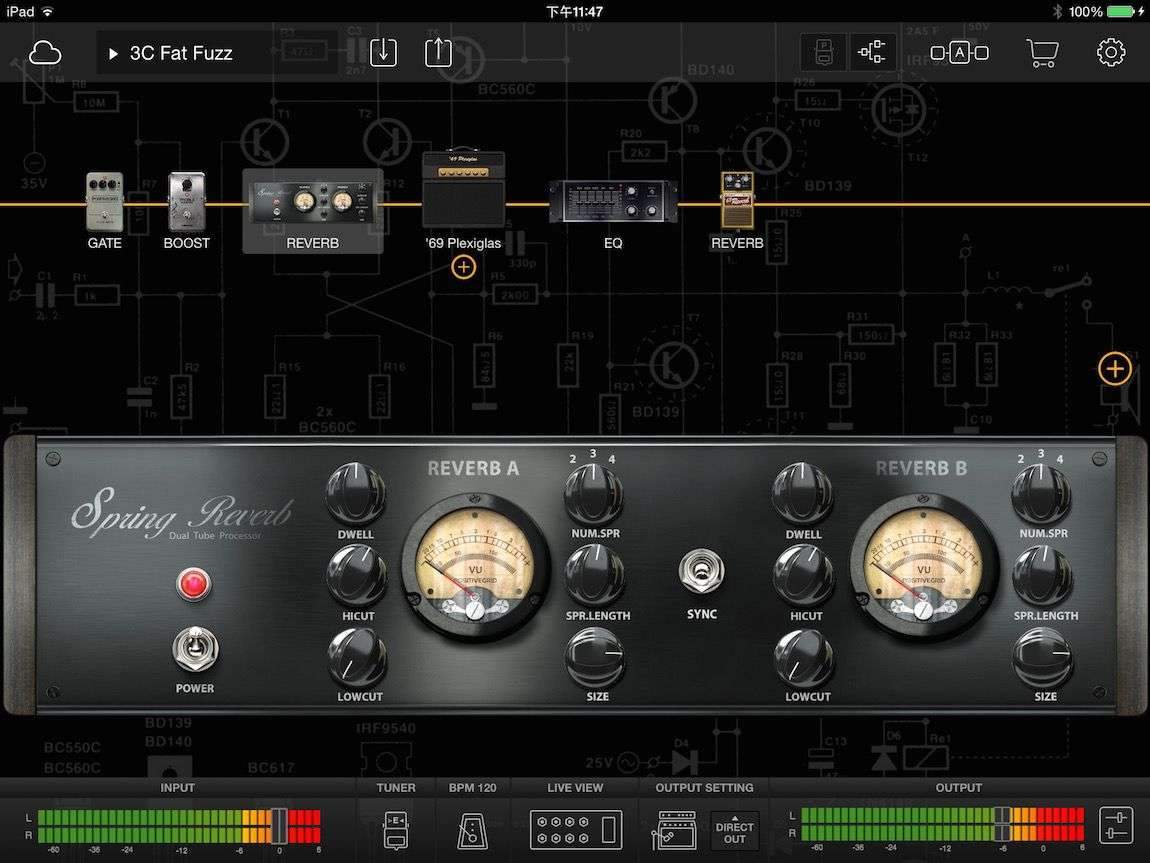This screenshot has height=863, width=1150.
Task: Flip the SYNC toggle switch
Action: pyautogui.click(x=701, y=573)
